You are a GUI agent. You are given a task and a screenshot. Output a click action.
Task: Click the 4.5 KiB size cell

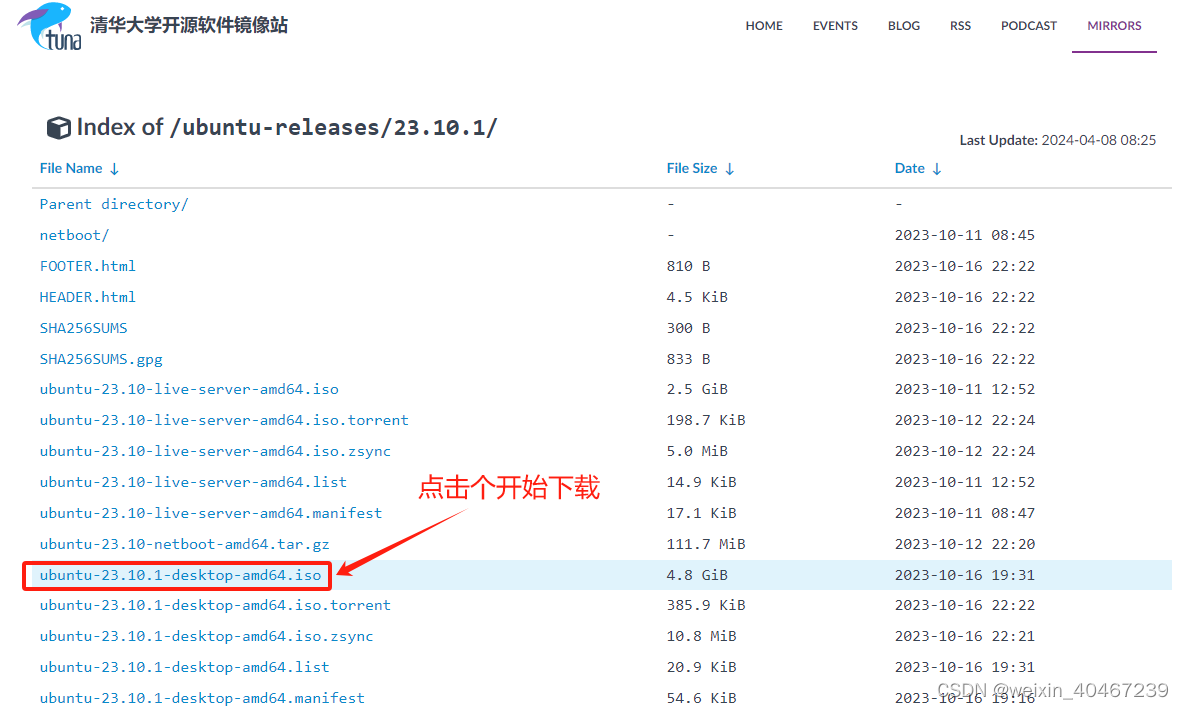point(697,297)
